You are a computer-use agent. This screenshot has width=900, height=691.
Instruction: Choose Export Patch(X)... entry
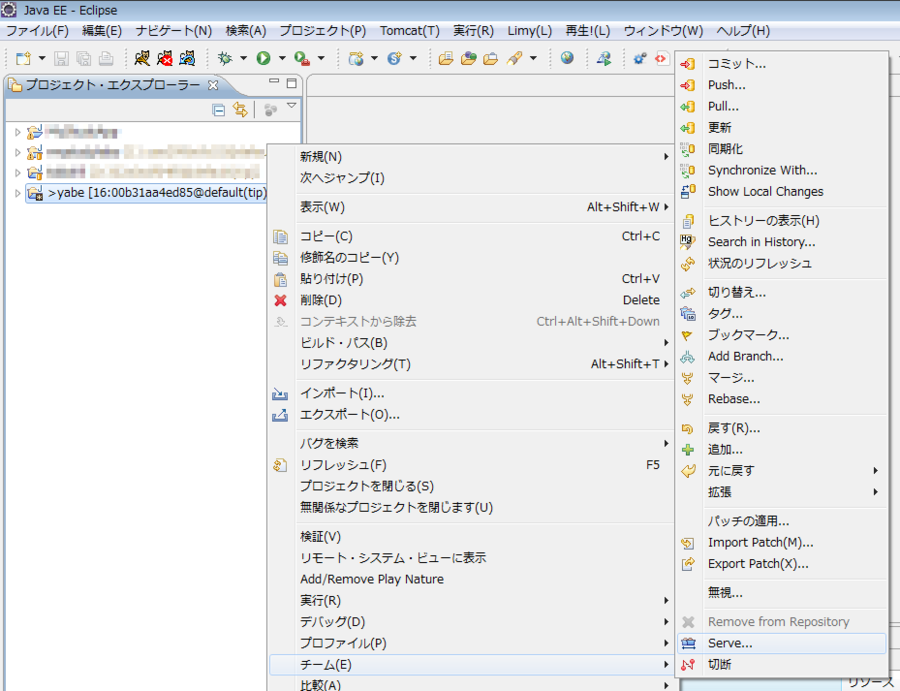782,564
